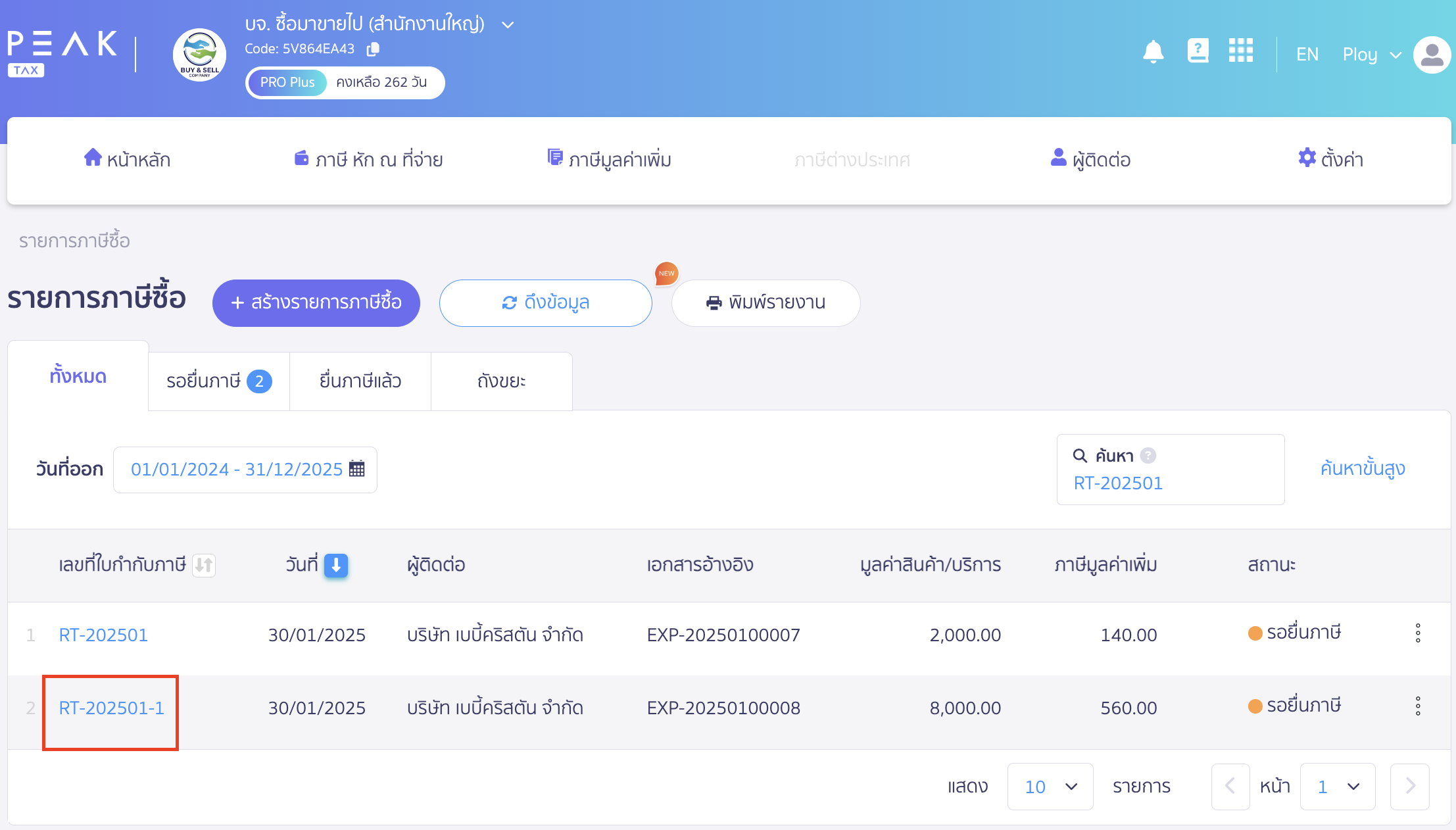Open the calendar icon in date filter

click(x=356, y=469)
